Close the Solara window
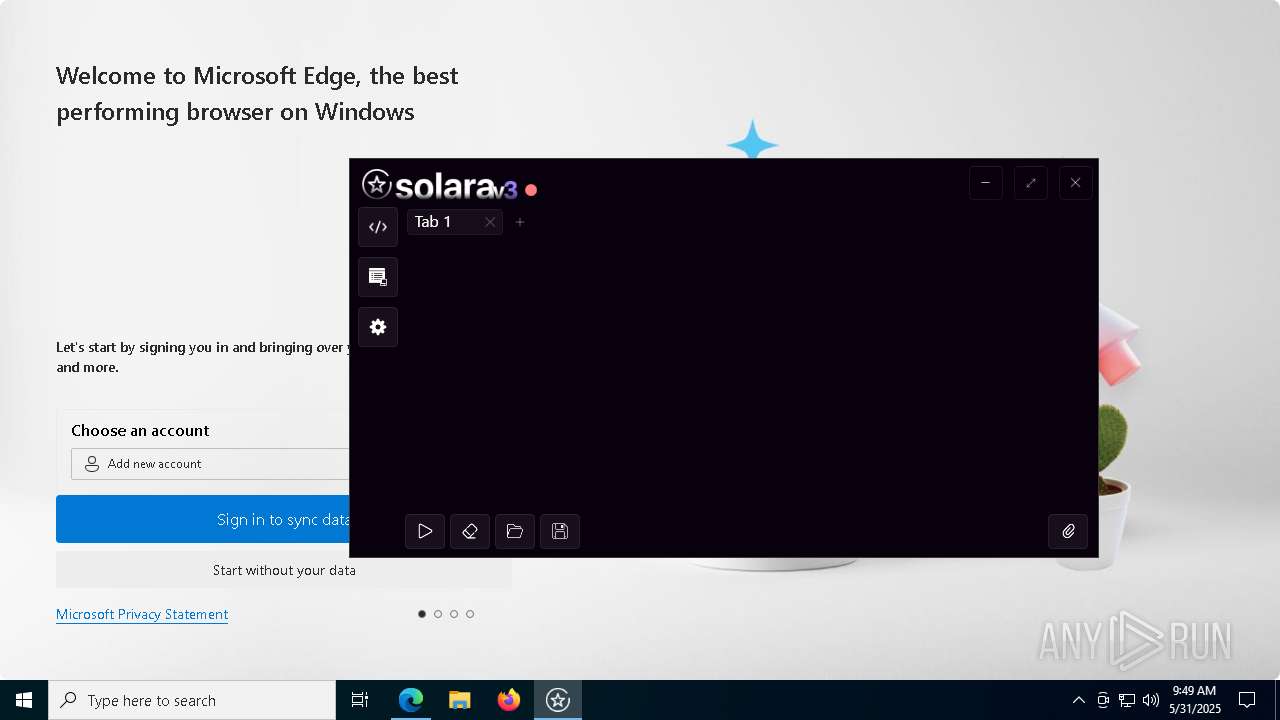Image resolution: width=1280 pixels, height=720 pixels. [x=1075, y=183]
